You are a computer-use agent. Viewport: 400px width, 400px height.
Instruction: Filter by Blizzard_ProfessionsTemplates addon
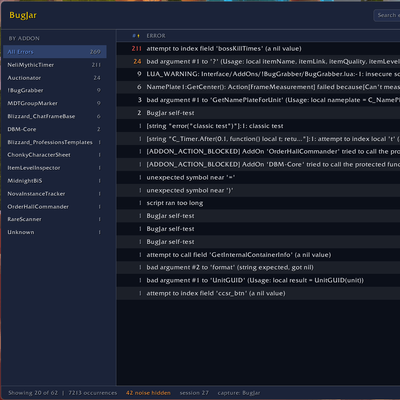[x=55, y=142]
